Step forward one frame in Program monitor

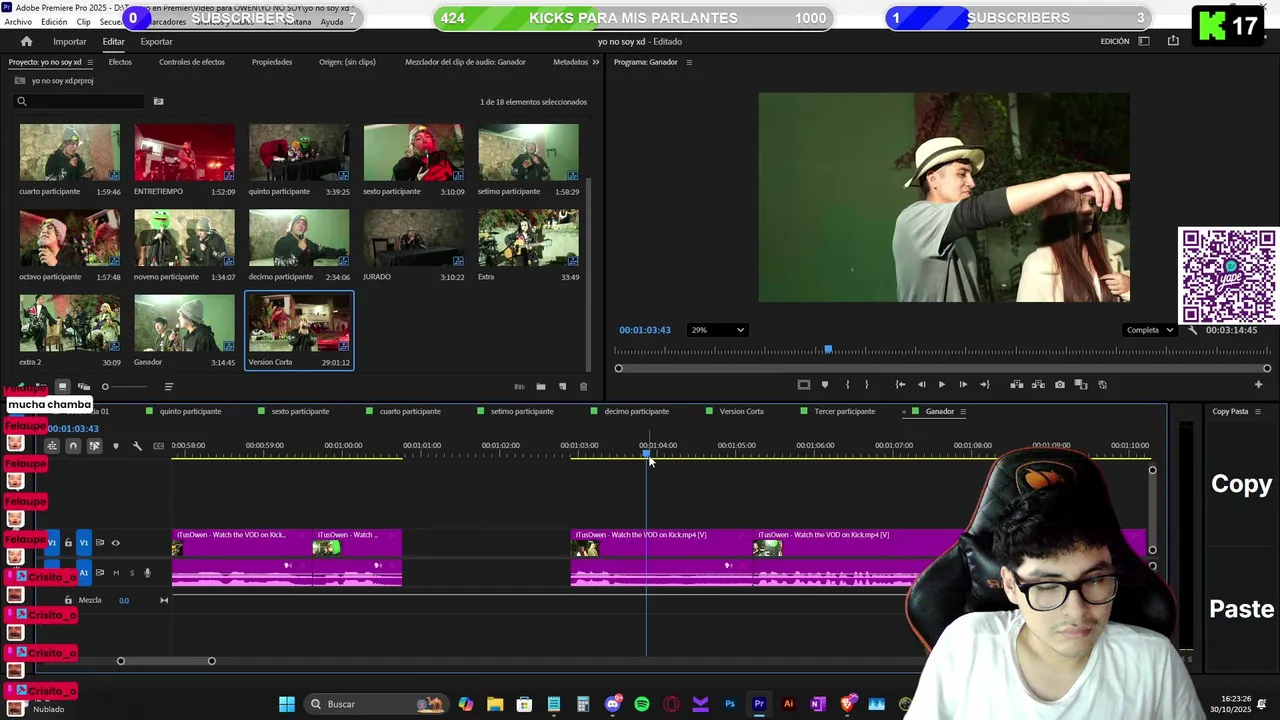click(x=963, y=384)
